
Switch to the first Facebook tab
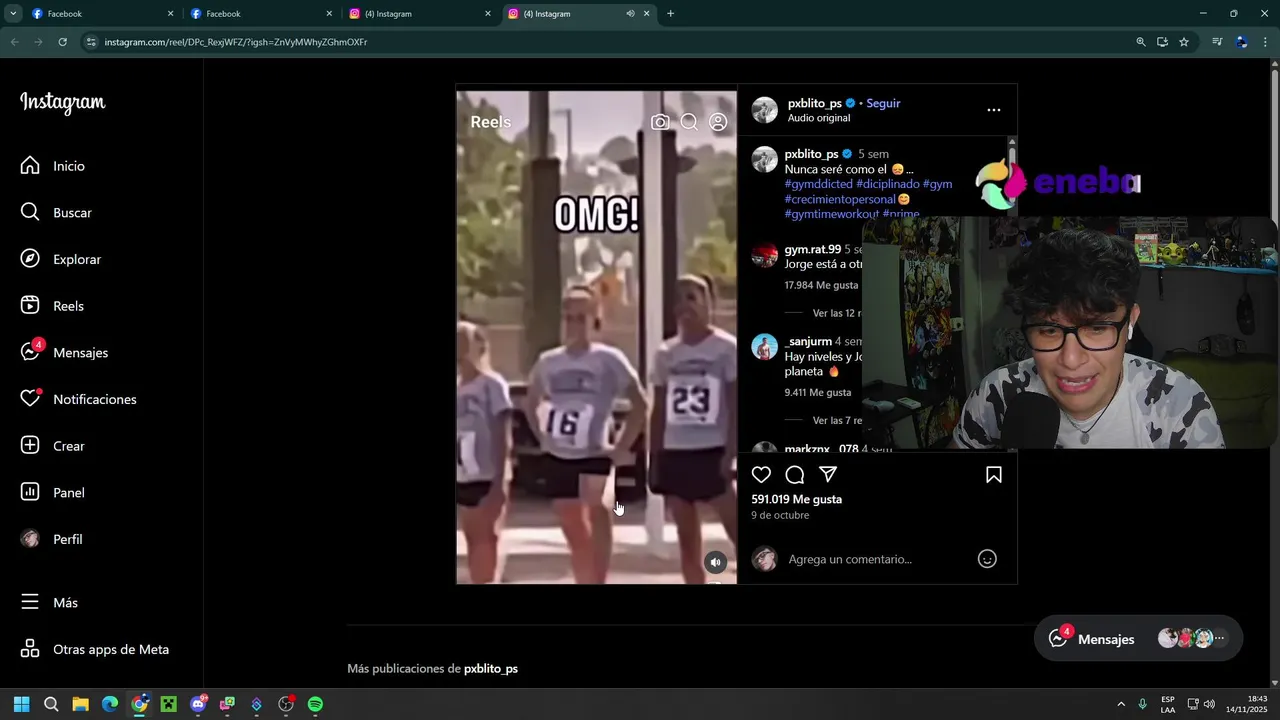pos(102,14)
